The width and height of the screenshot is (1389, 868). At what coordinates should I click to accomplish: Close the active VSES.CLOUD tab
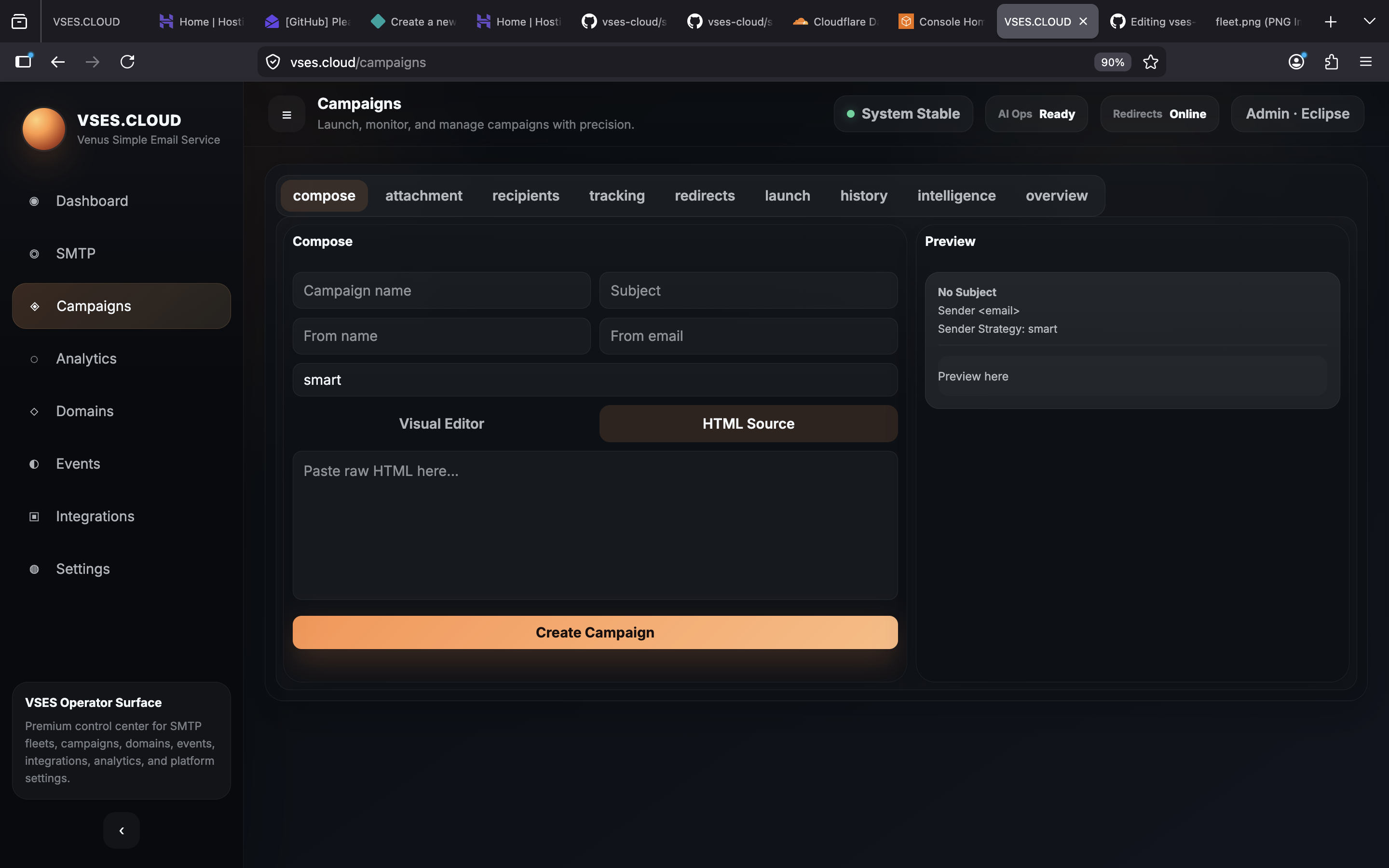(x=1083, y=21)
